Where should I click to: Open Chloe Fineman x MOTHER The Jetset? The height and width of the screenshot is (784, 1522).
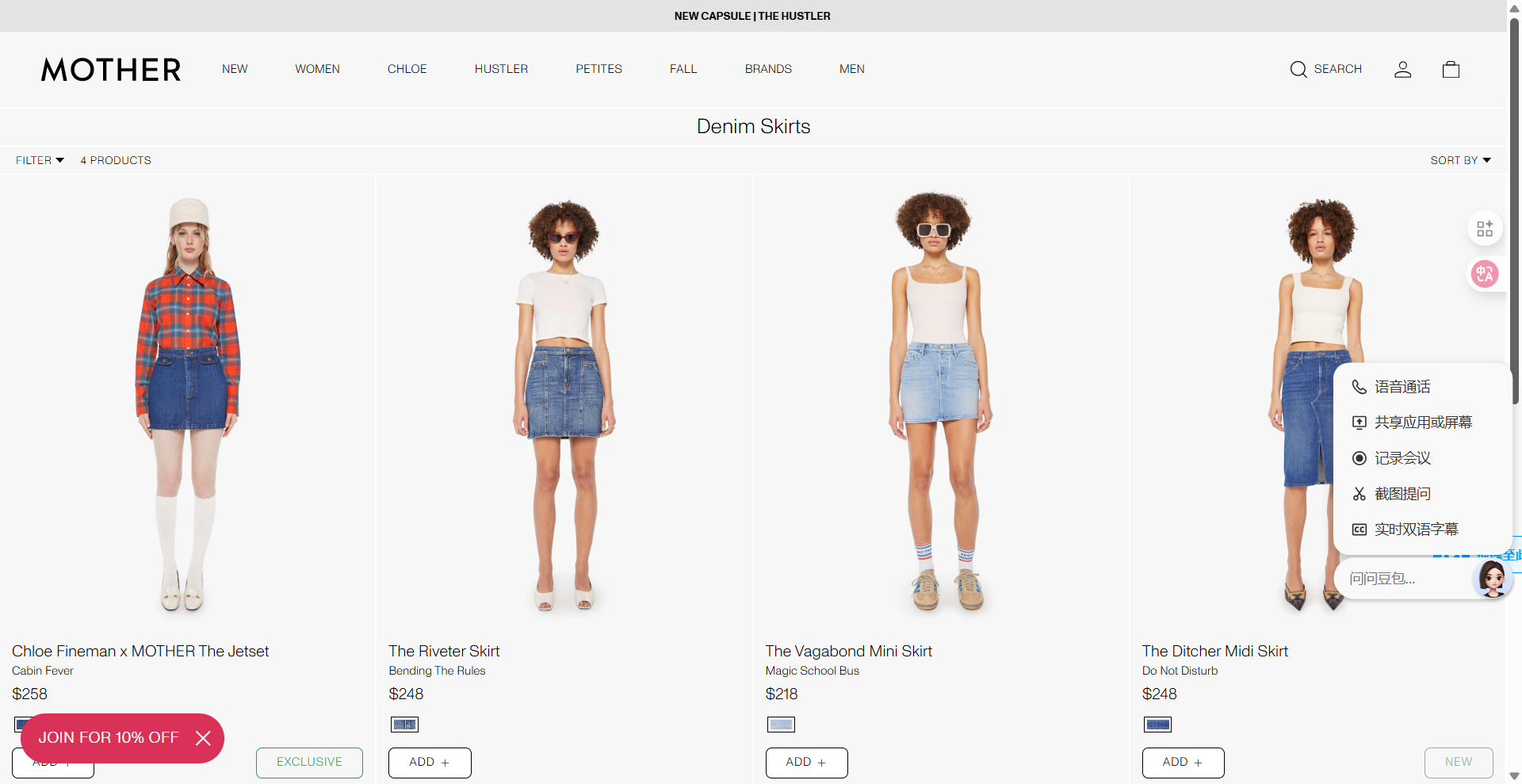(140, 652)
